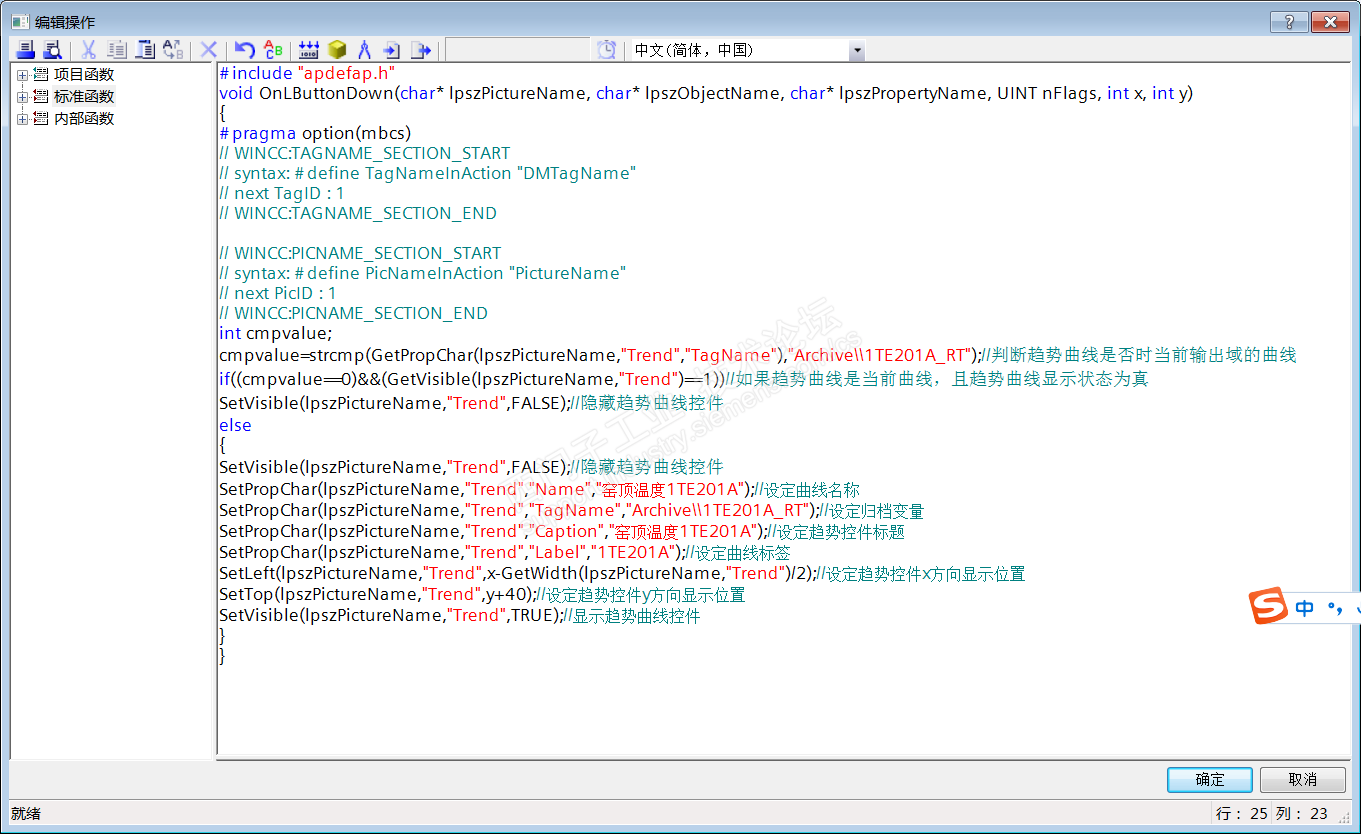Click the Sogou 中 language mode indicator

[x=1304, y=608]
